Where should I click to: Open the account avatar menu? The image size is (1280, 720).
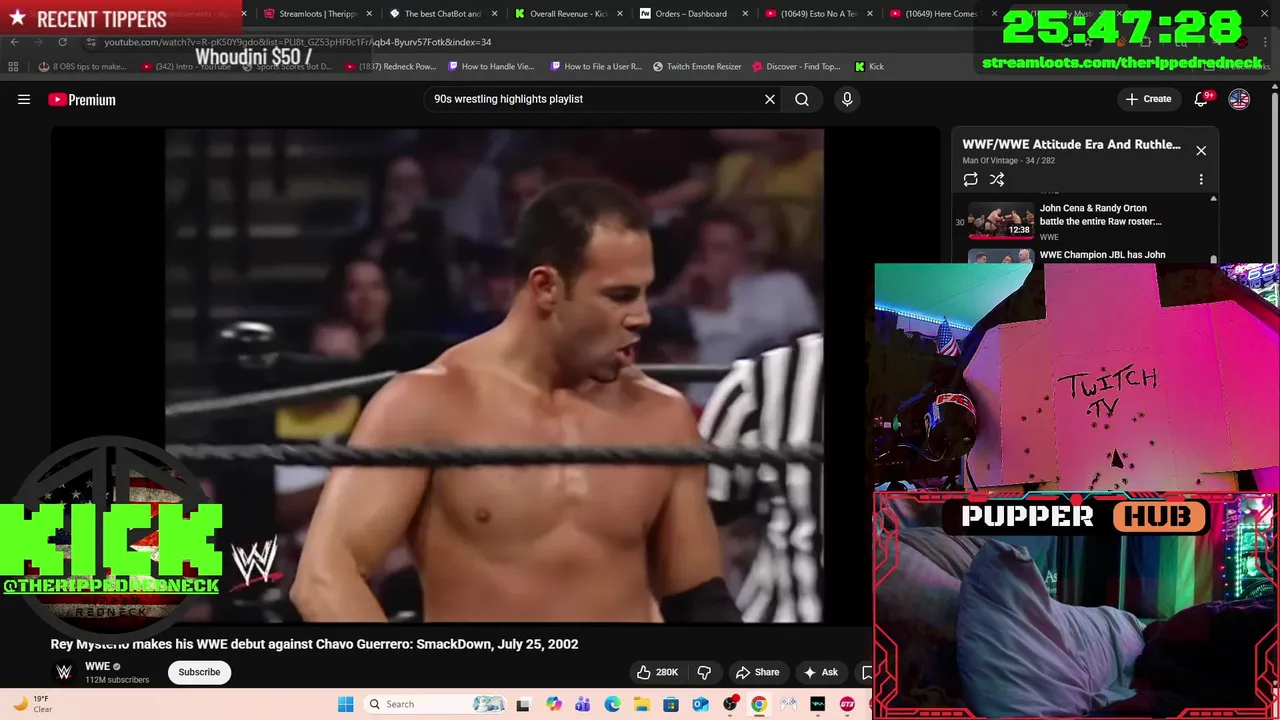[1239, 99]
